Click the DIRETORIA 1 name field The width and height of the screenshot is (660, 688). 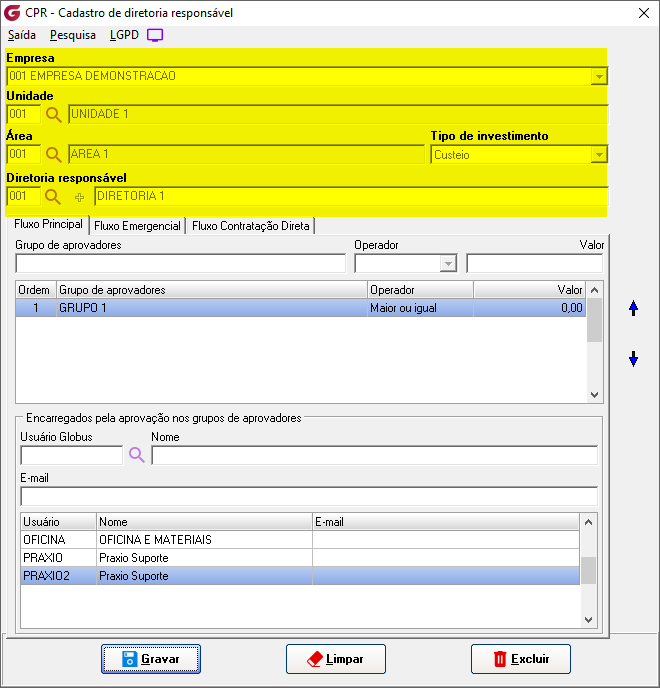[351, 196]
